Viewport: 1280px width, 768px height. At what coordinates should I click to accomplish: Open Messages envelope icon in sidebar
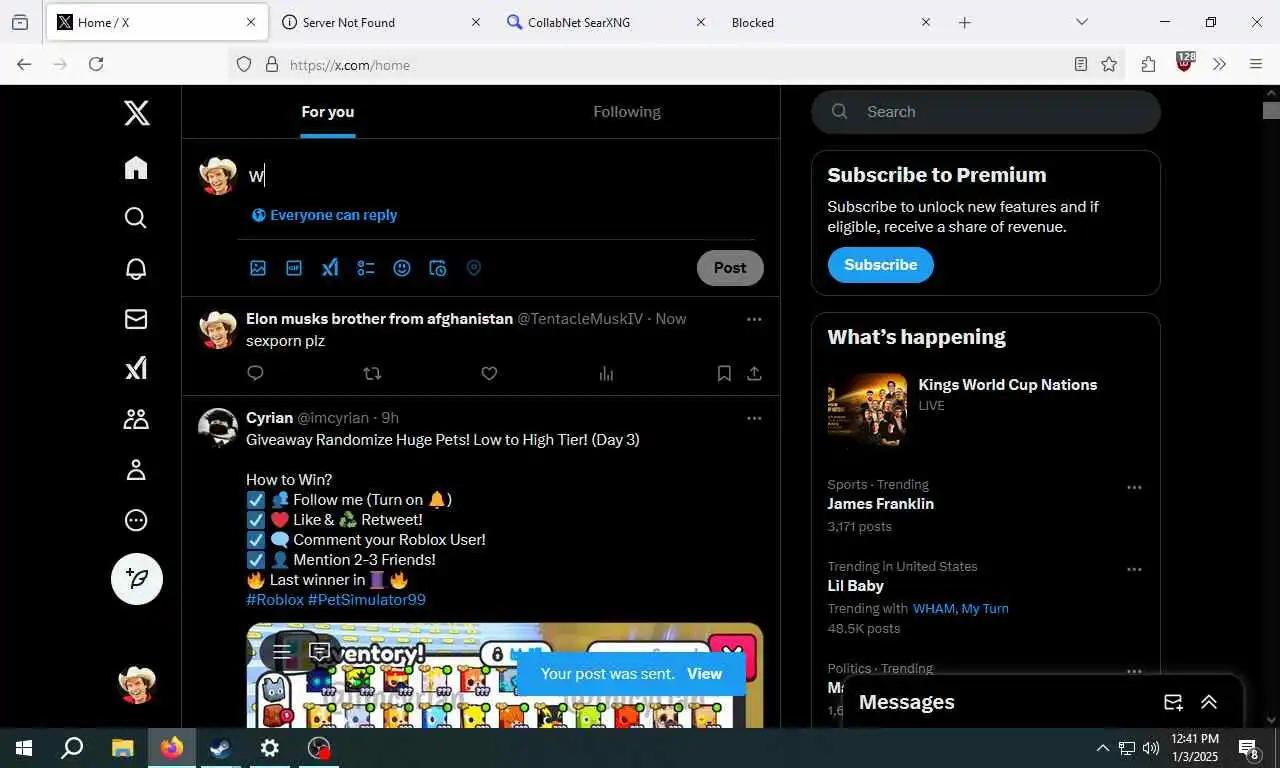point(136,319)
